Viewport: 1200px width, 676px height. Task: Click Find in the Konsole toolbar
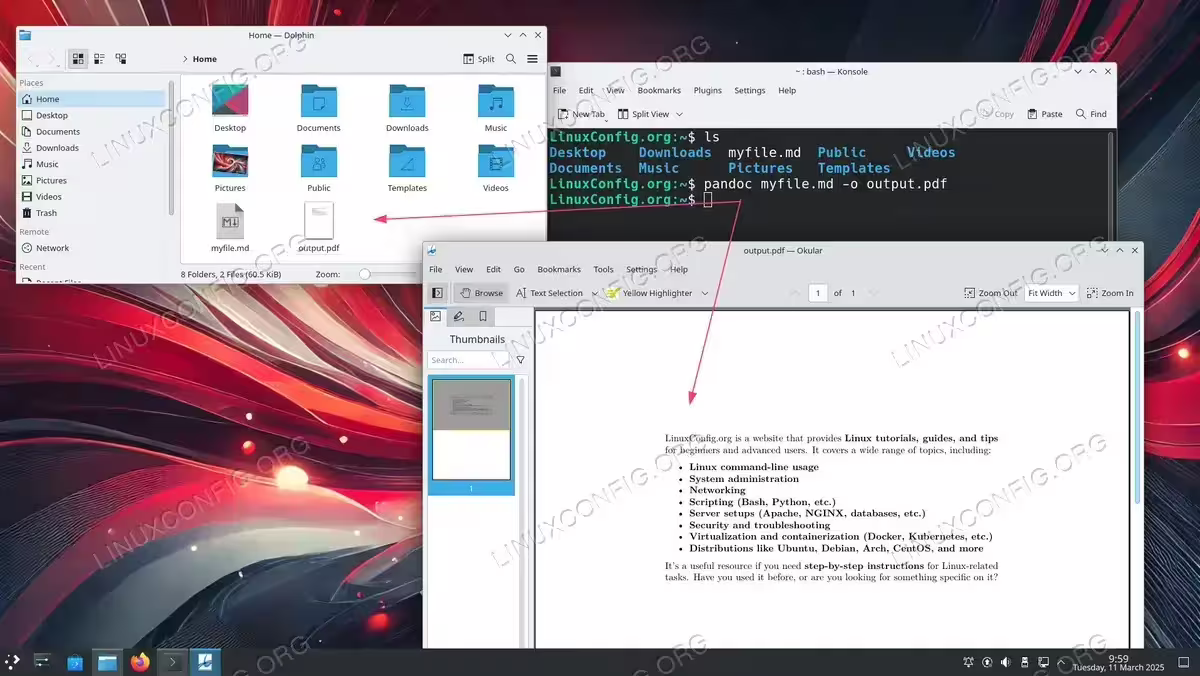click(x=1091, y=114)
